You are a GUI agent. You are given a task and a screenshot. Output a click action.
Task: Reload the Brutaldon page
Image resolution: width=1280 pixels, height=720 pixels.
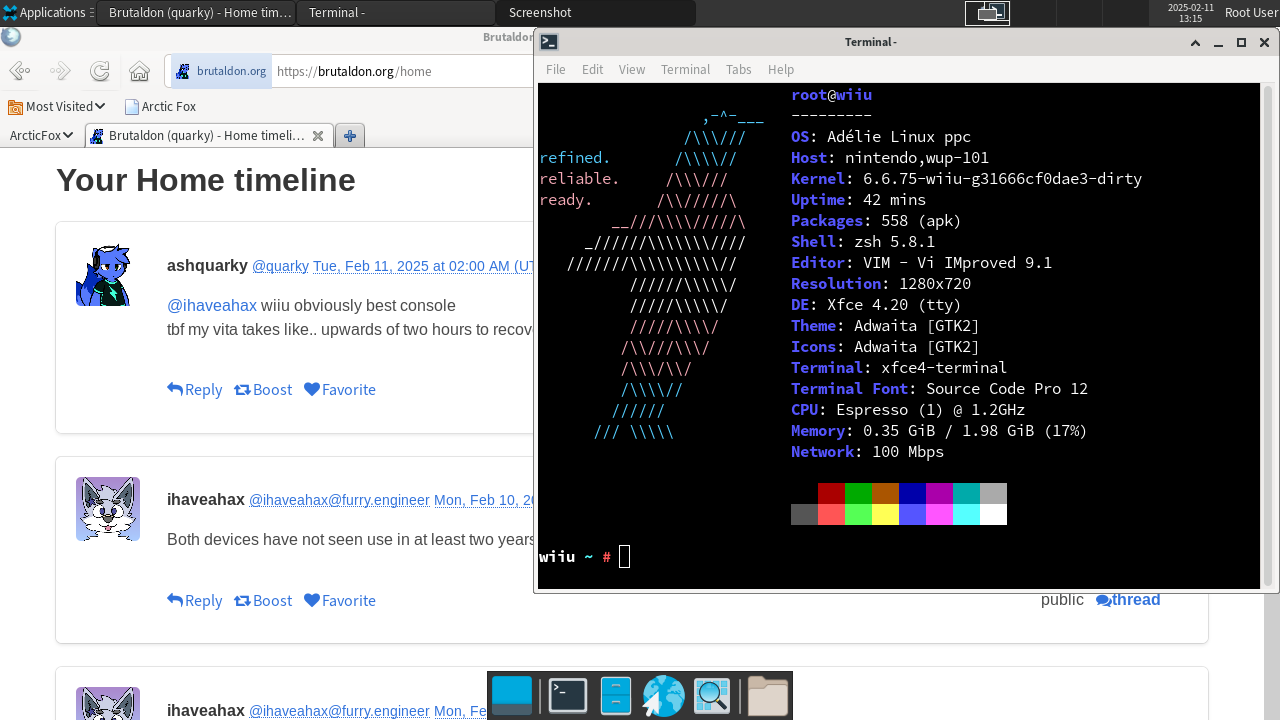pyautogui.click(x=100, y=71)
